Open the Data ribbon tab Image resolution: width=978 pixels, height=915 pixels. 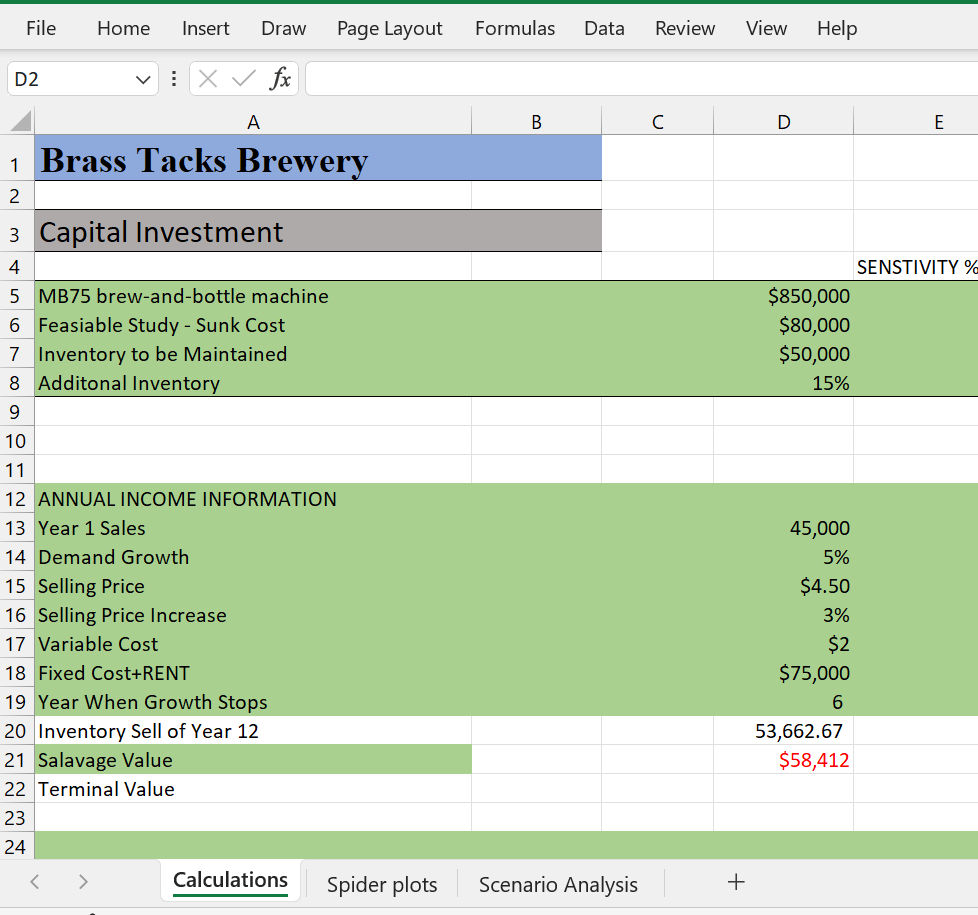pyautogui.click(x=604, y=28)
